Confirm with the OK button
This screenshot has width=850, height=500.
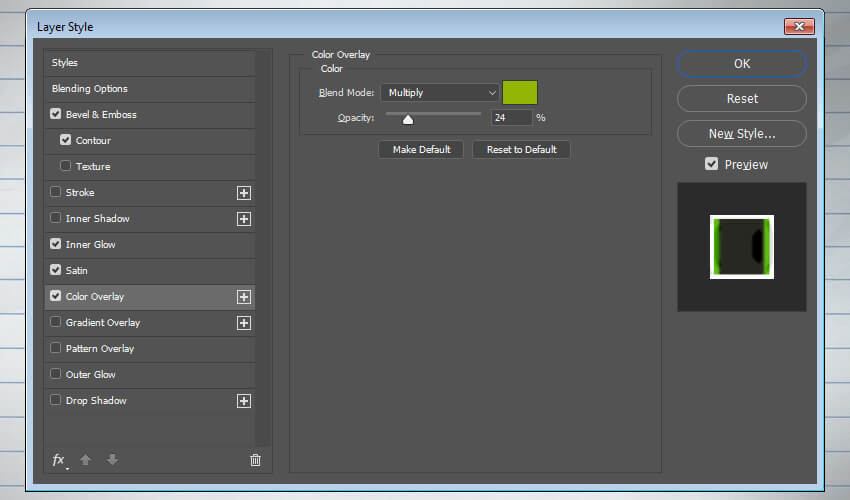point(742,64)
